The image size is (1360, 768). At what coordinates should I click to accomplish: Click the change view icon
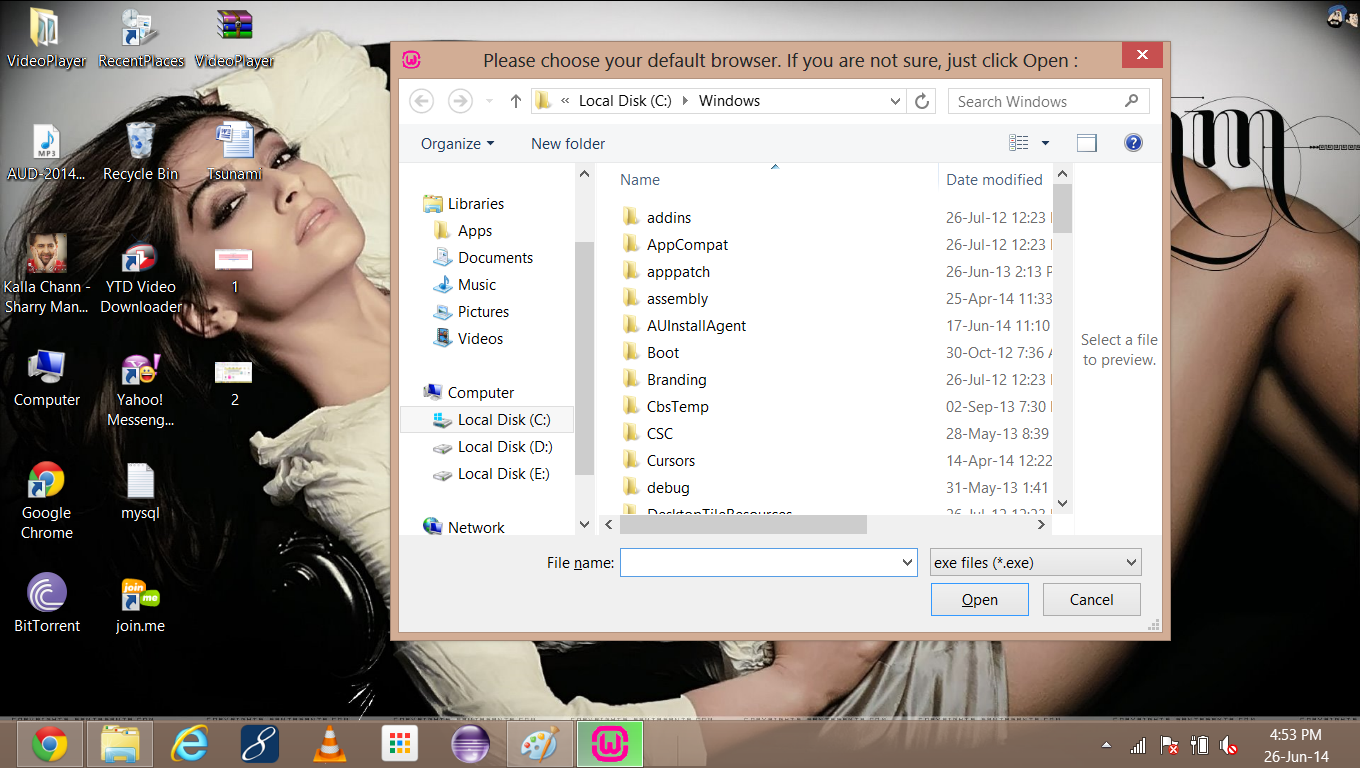click(x=1019, y=143)
